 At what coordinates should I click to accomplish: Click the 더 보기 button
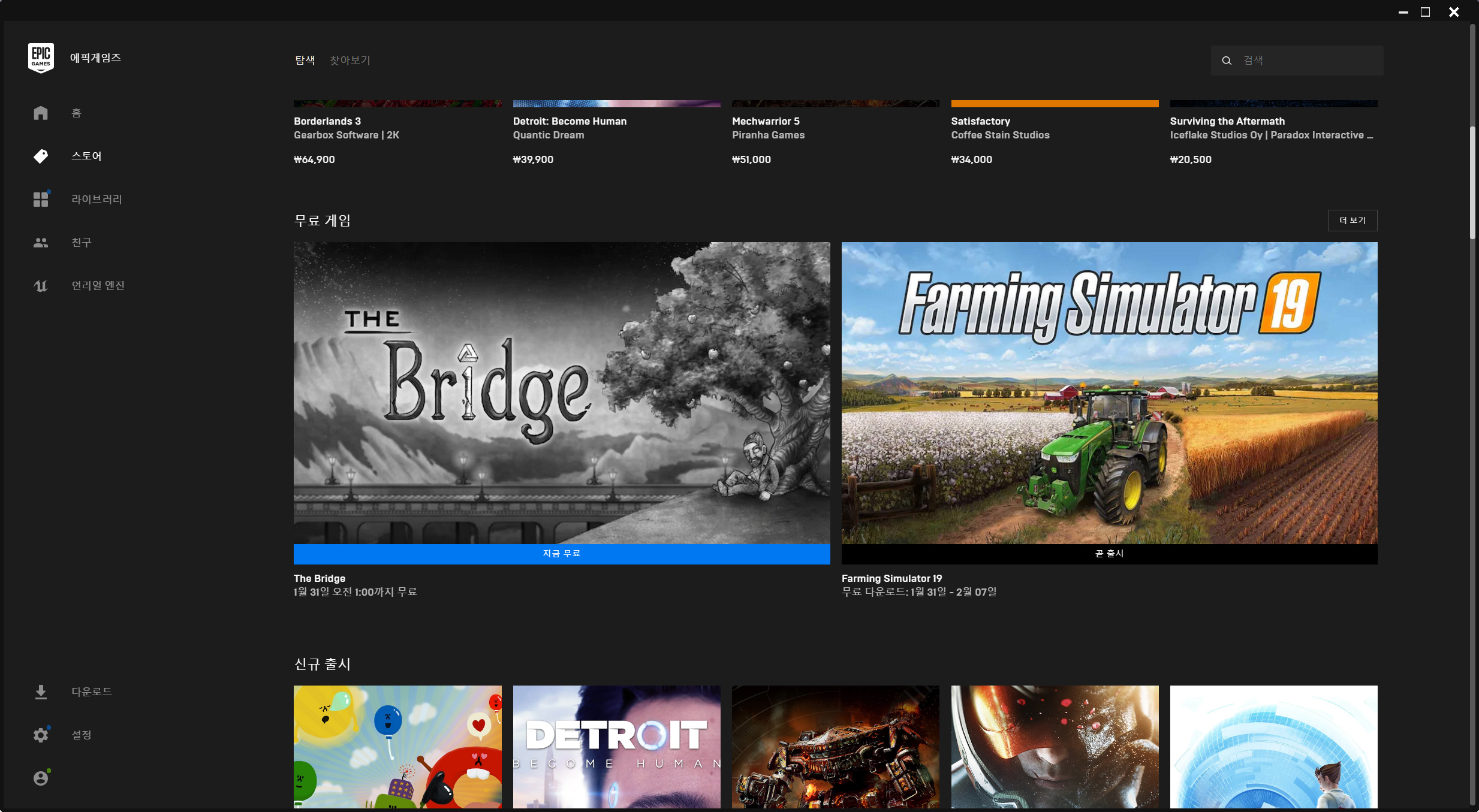(1352, 221)
